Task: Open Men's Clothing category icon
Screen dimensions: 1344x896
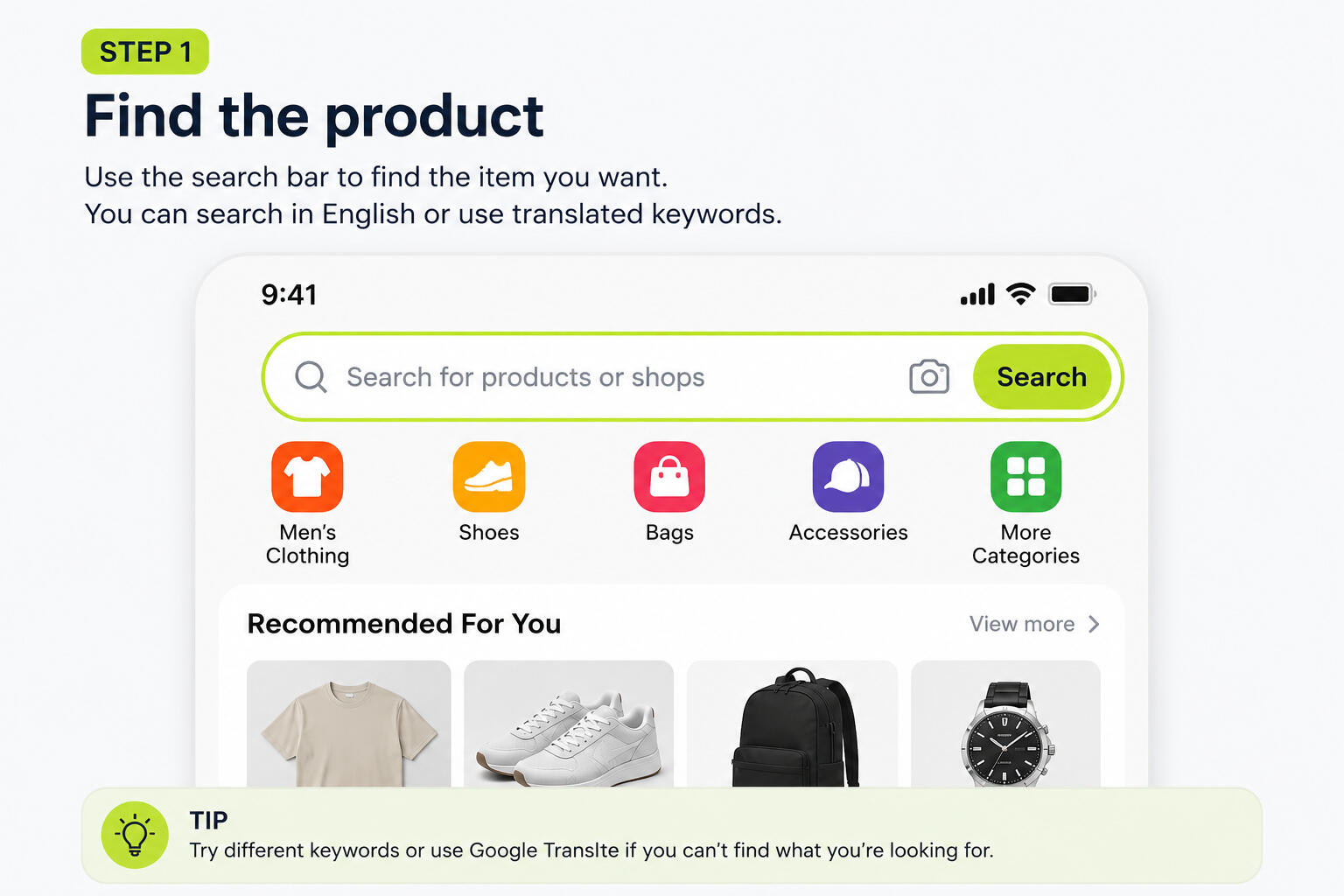Action: (x=307, y=477)
